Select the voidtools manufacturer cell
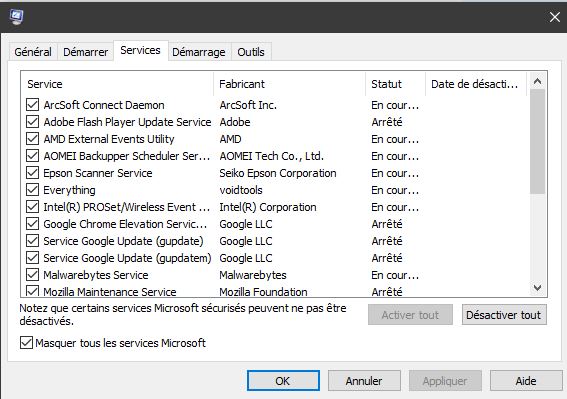The width and height of the screenshot is (567, 399). (x=241, y=190)
